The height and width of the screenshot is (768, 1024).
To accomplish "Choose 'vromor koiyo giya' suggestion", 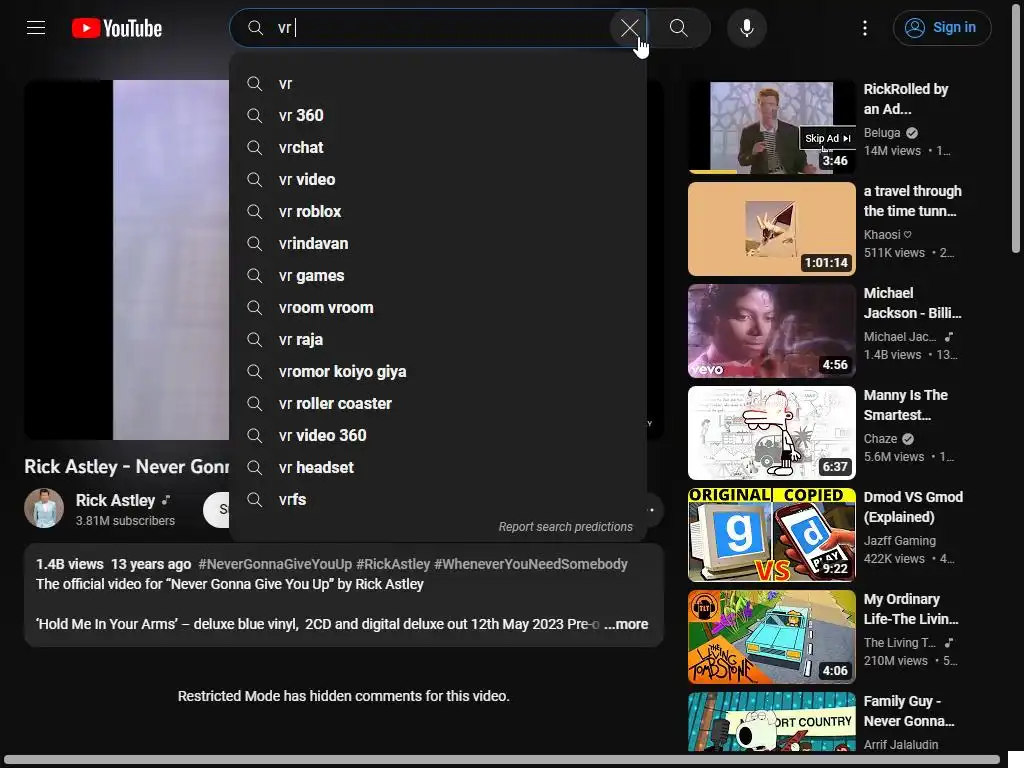I will (x=438, y=372).
